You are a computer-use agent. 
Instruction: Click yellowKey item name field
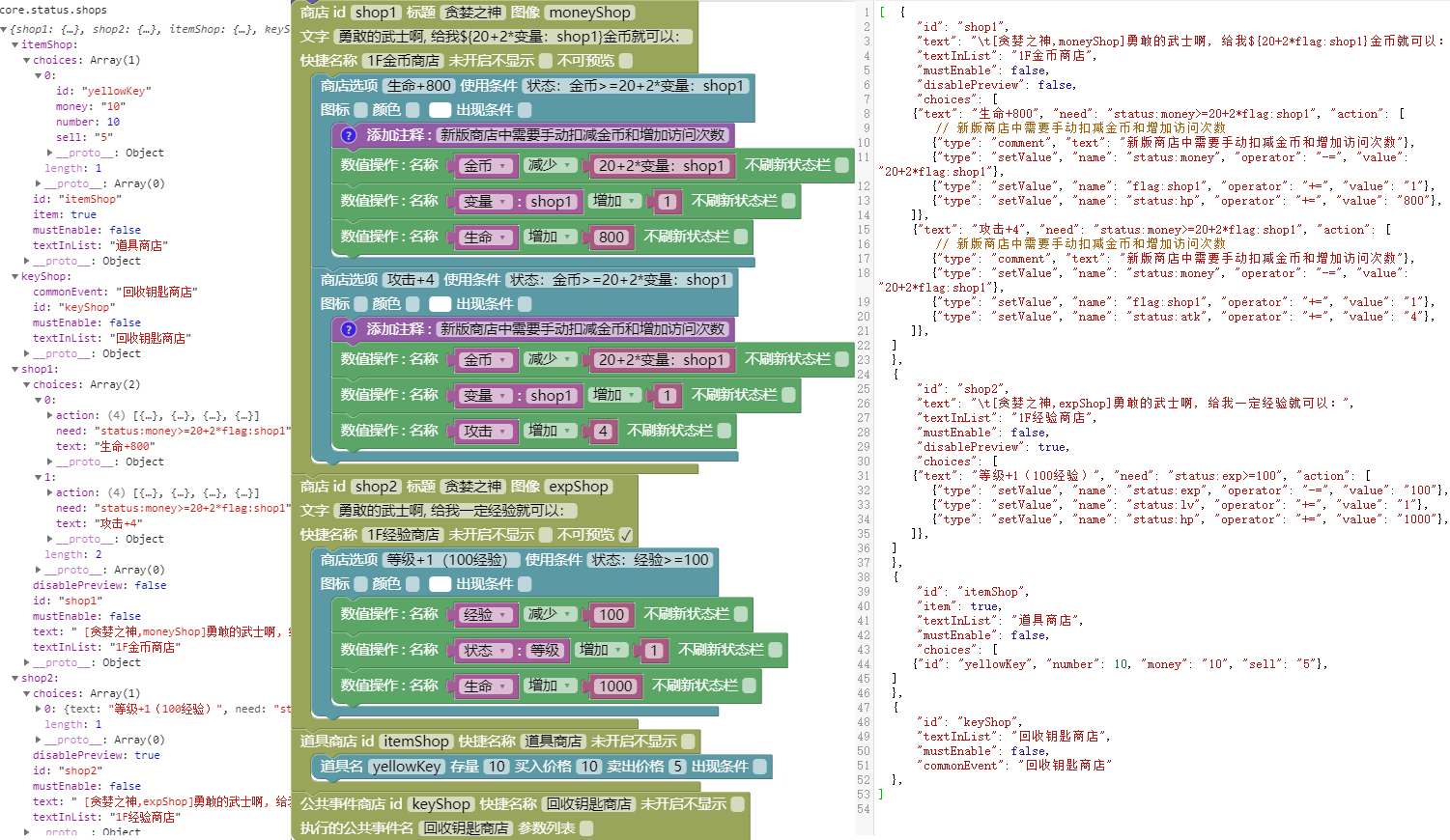pos(406,767)
